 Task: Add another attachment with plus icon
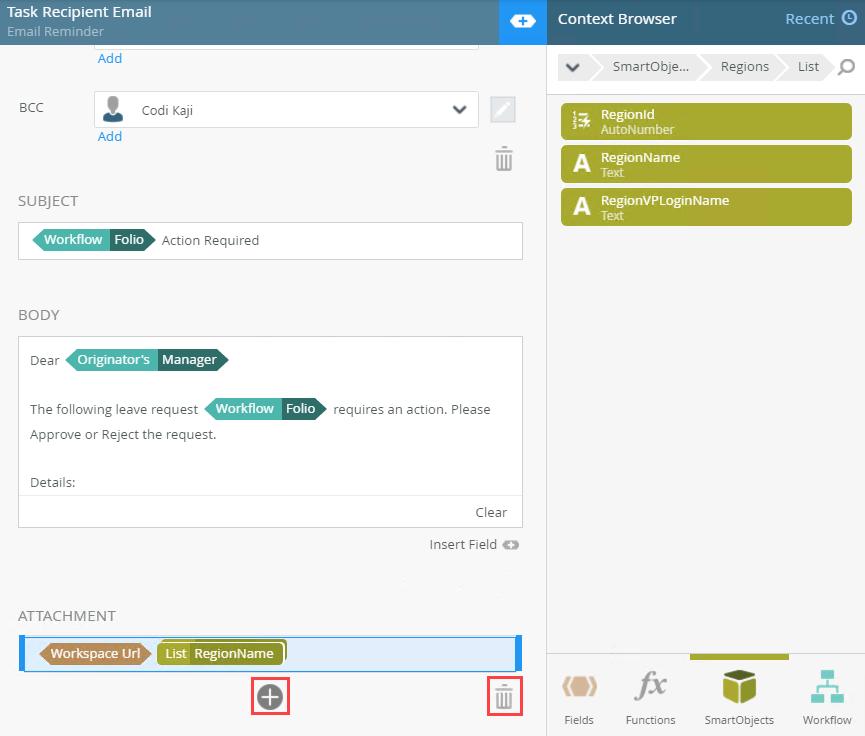click(270, 697)
